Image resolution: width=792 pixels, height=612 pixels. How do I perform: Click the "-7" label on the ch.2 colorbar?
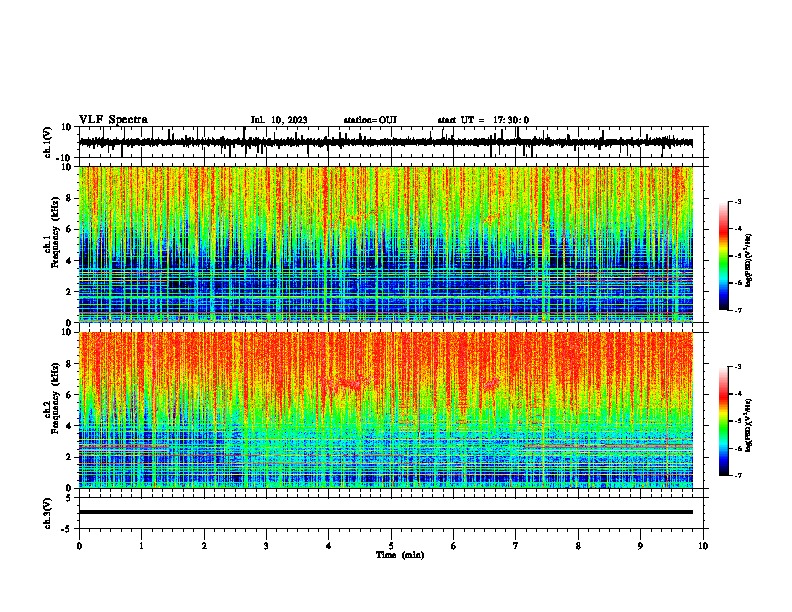click(x=738, y=476)
